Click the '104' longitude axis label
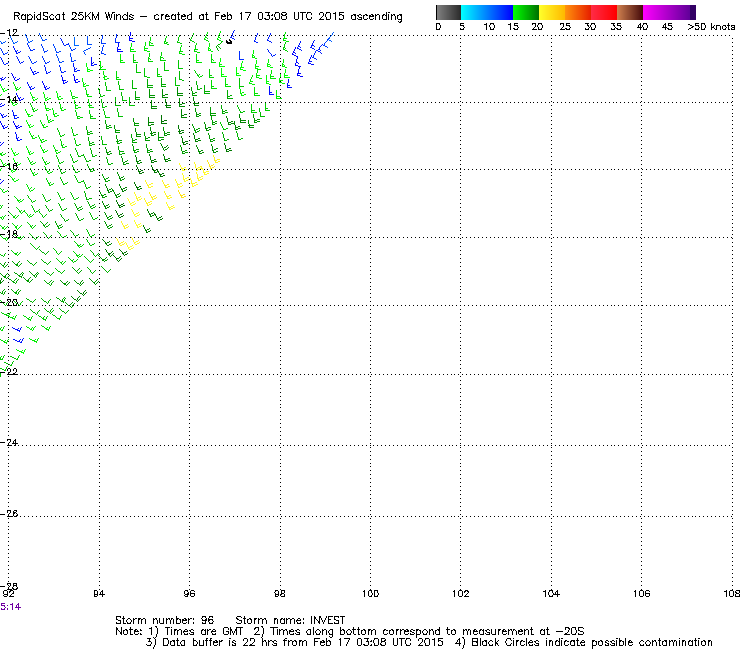The height and width of the screenshot is (650, 740). click(x=551, y=594)
